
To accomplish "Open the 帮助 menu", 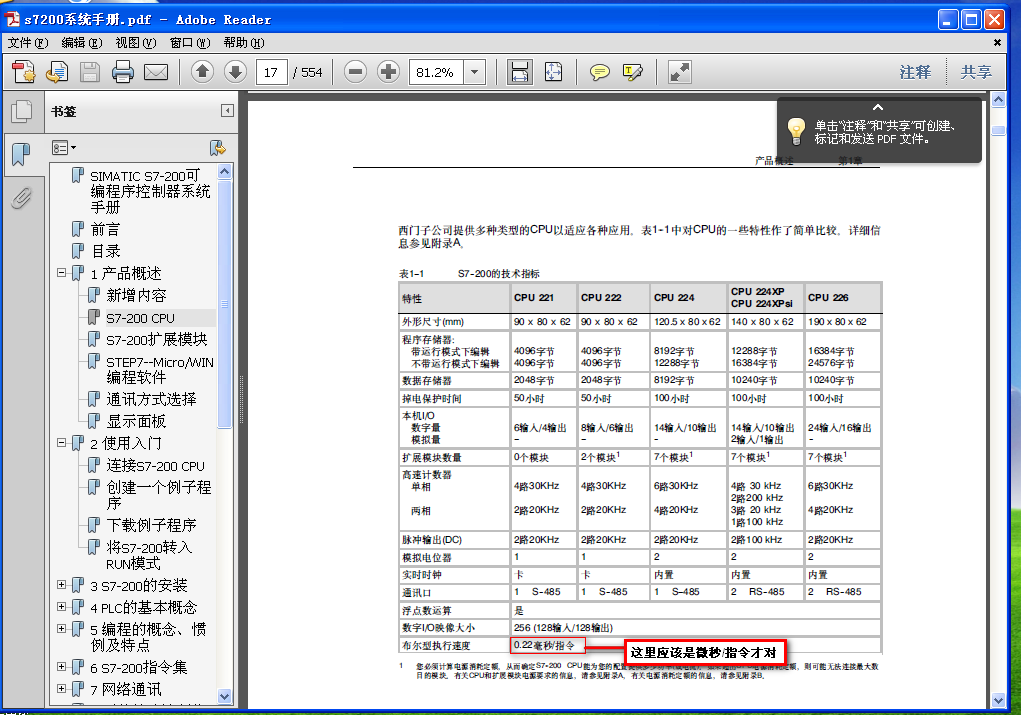I will [x=244, y=42].
